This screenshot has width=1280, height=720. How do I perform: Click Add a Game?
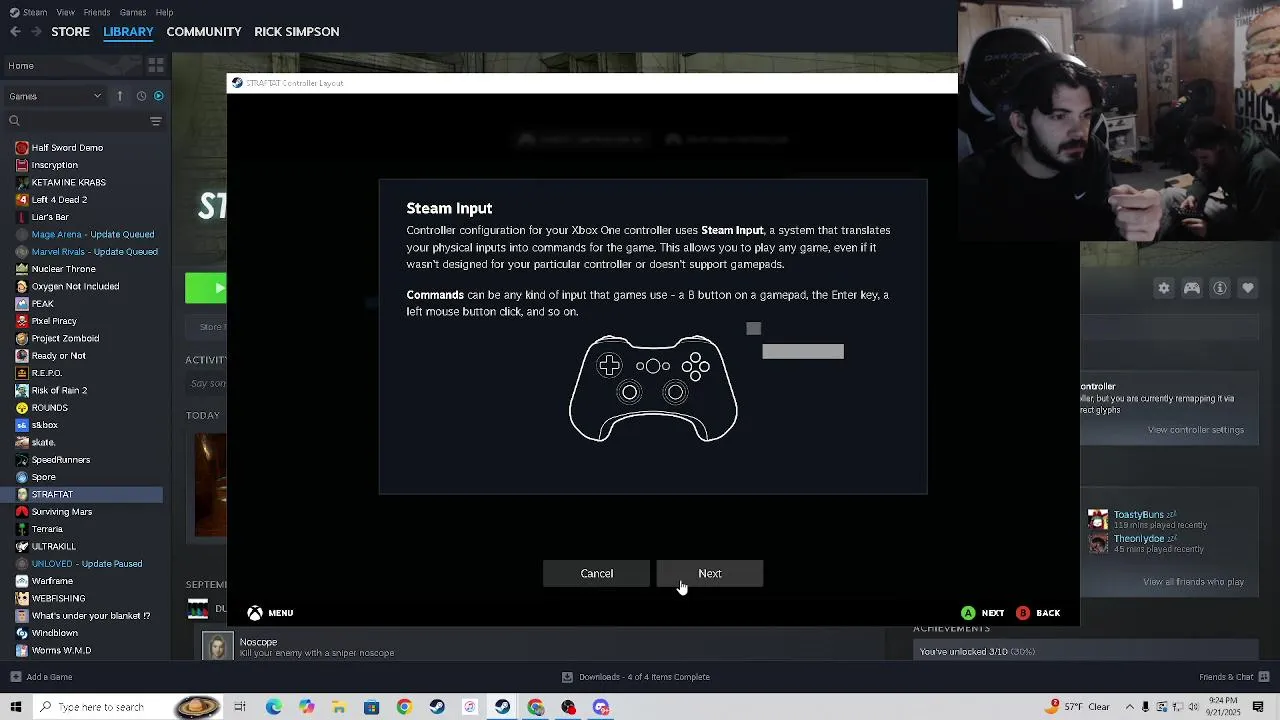pos(41,677)
